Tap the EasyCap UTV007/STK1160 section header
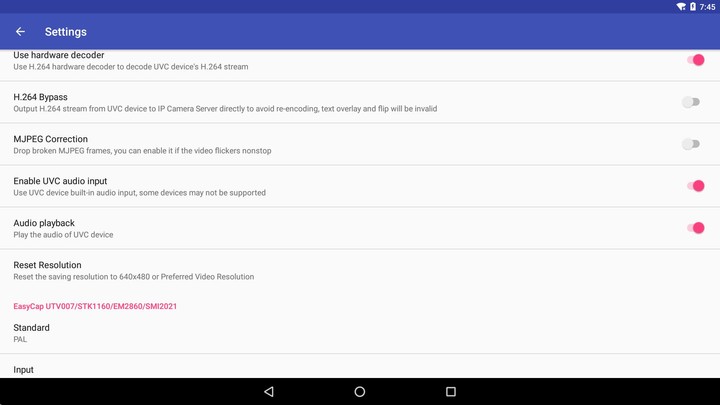The image size is (720, 405). [95, 306]
